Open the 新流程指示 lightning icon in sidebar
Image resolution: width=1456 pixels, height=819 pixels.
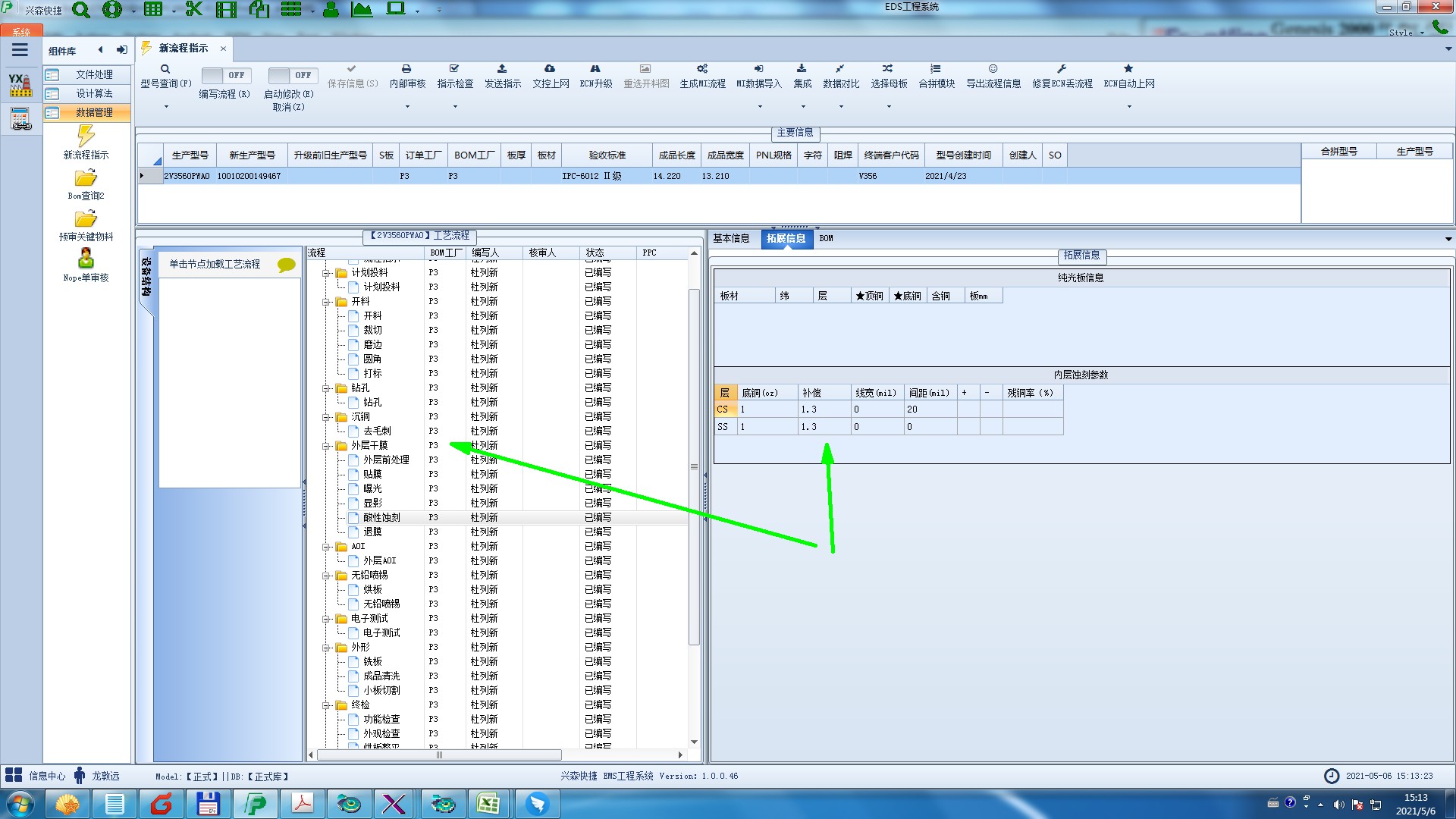tap(86, 136)
